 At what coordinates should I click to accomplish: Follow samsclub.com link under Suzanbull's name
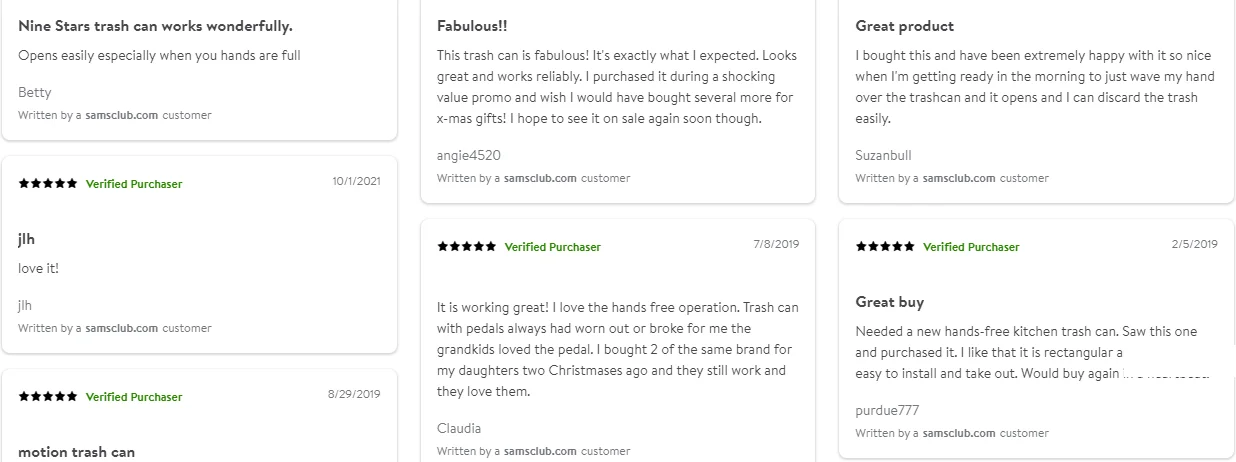(958, 178)
